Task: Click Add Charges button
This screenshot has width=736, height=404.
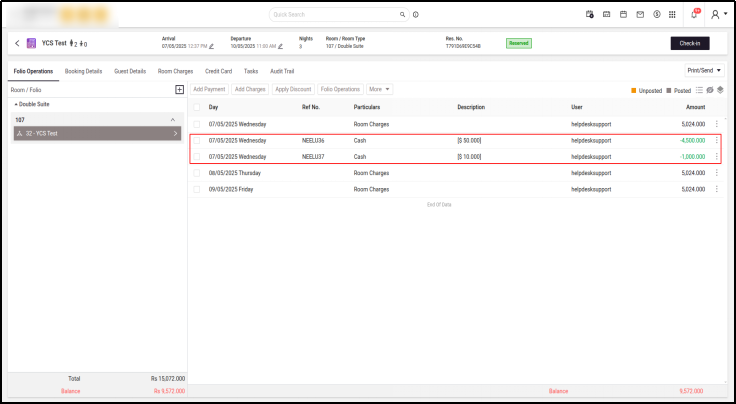Action: click(x=250, y=89)
